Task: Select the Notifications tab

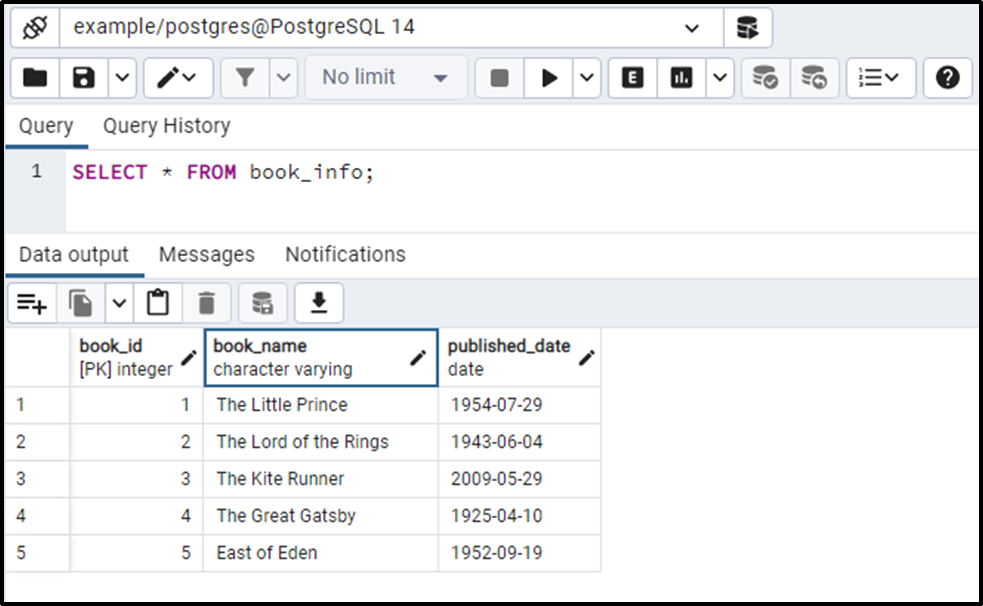Action: click(x=344, y=254)
